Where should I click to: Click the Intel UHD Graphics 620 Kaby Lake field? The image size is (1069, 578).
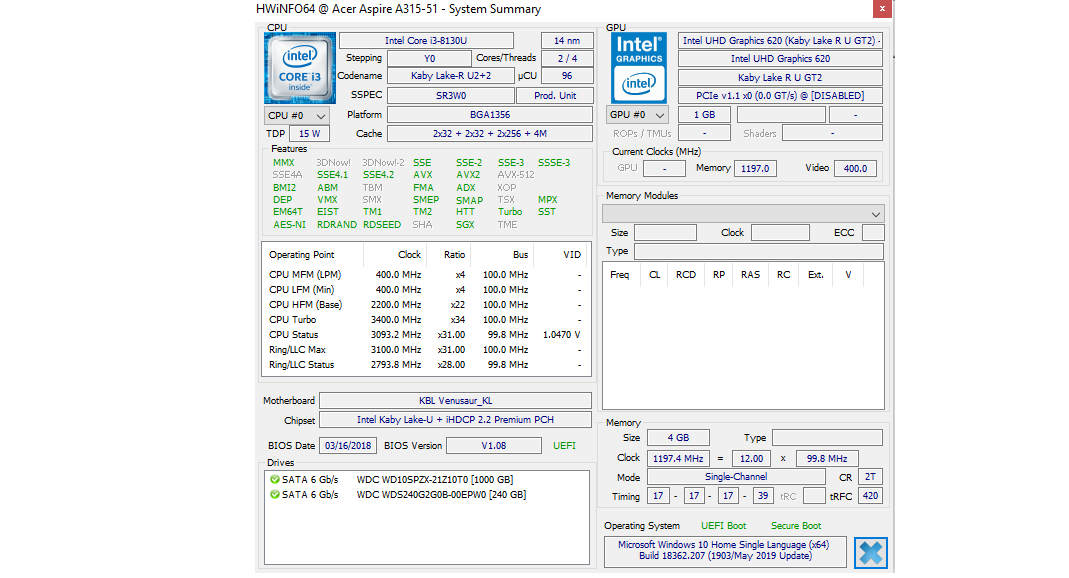point(781,40)
